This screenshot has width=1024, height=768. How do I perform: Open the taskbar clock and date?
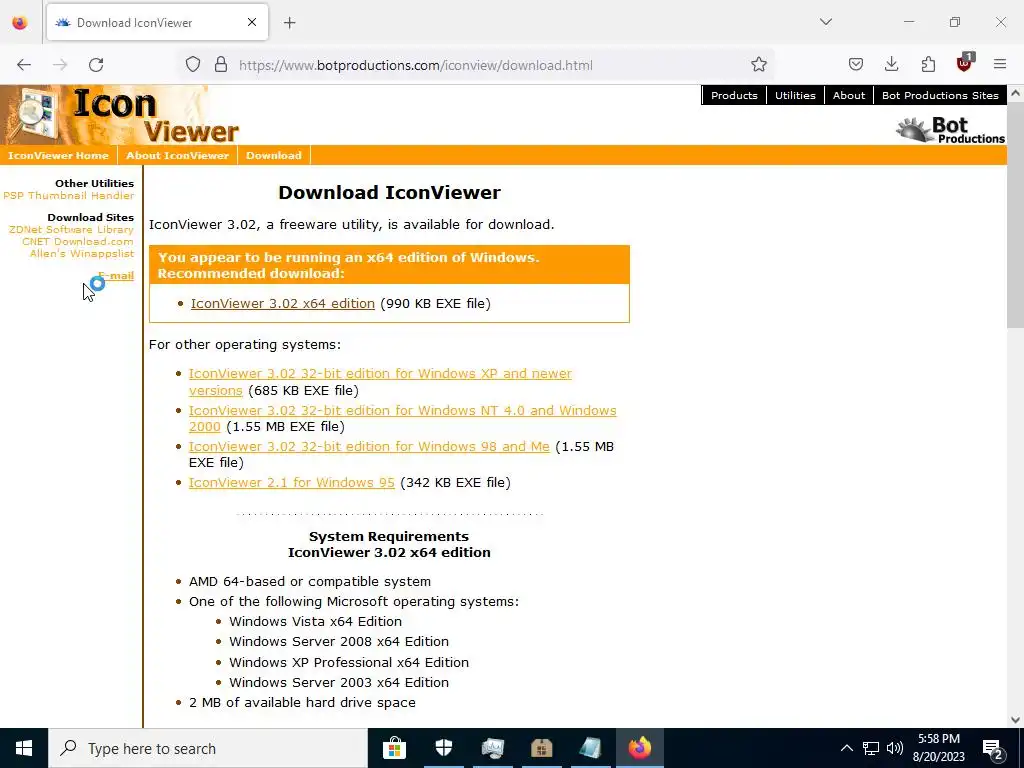click(939, 748)
